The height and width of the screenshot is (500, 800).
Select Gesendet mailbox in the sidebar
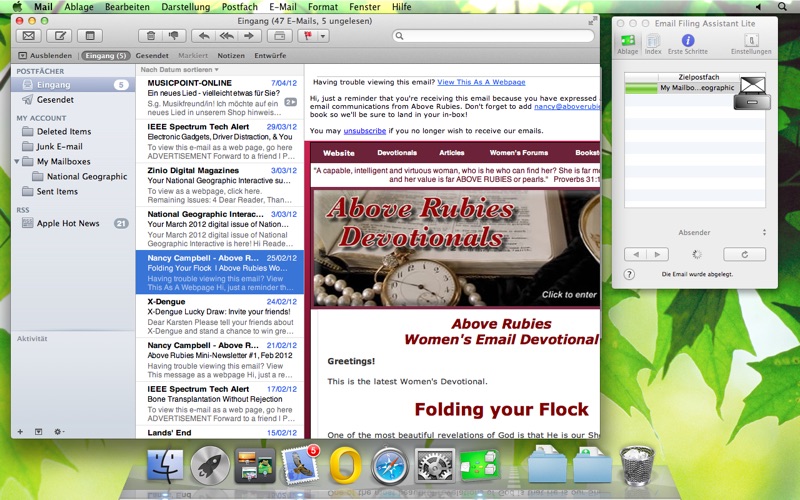(x=73, y=99)
